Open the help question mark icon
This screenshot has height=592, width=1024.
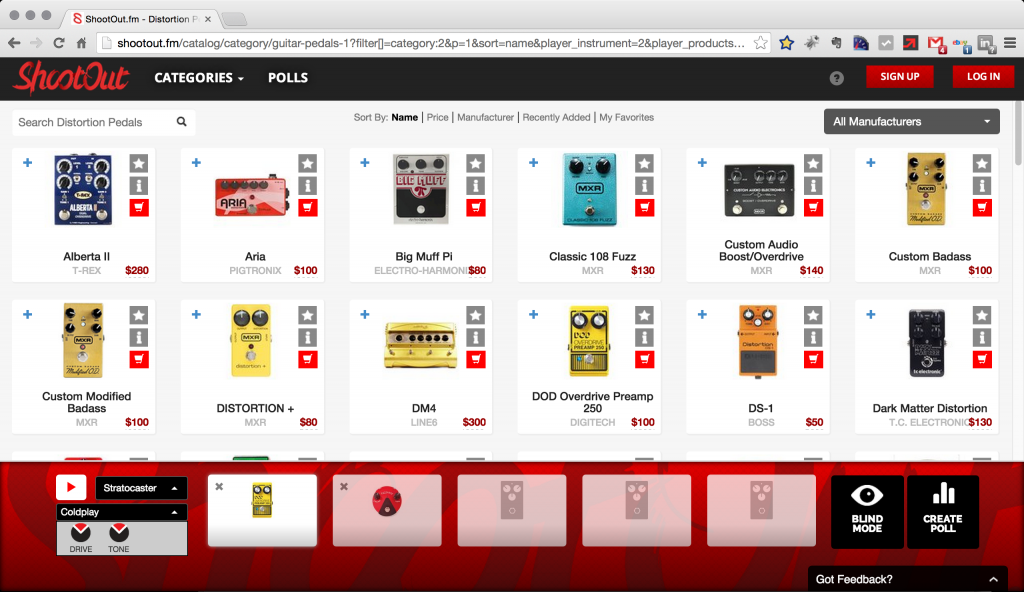(837, 78)
